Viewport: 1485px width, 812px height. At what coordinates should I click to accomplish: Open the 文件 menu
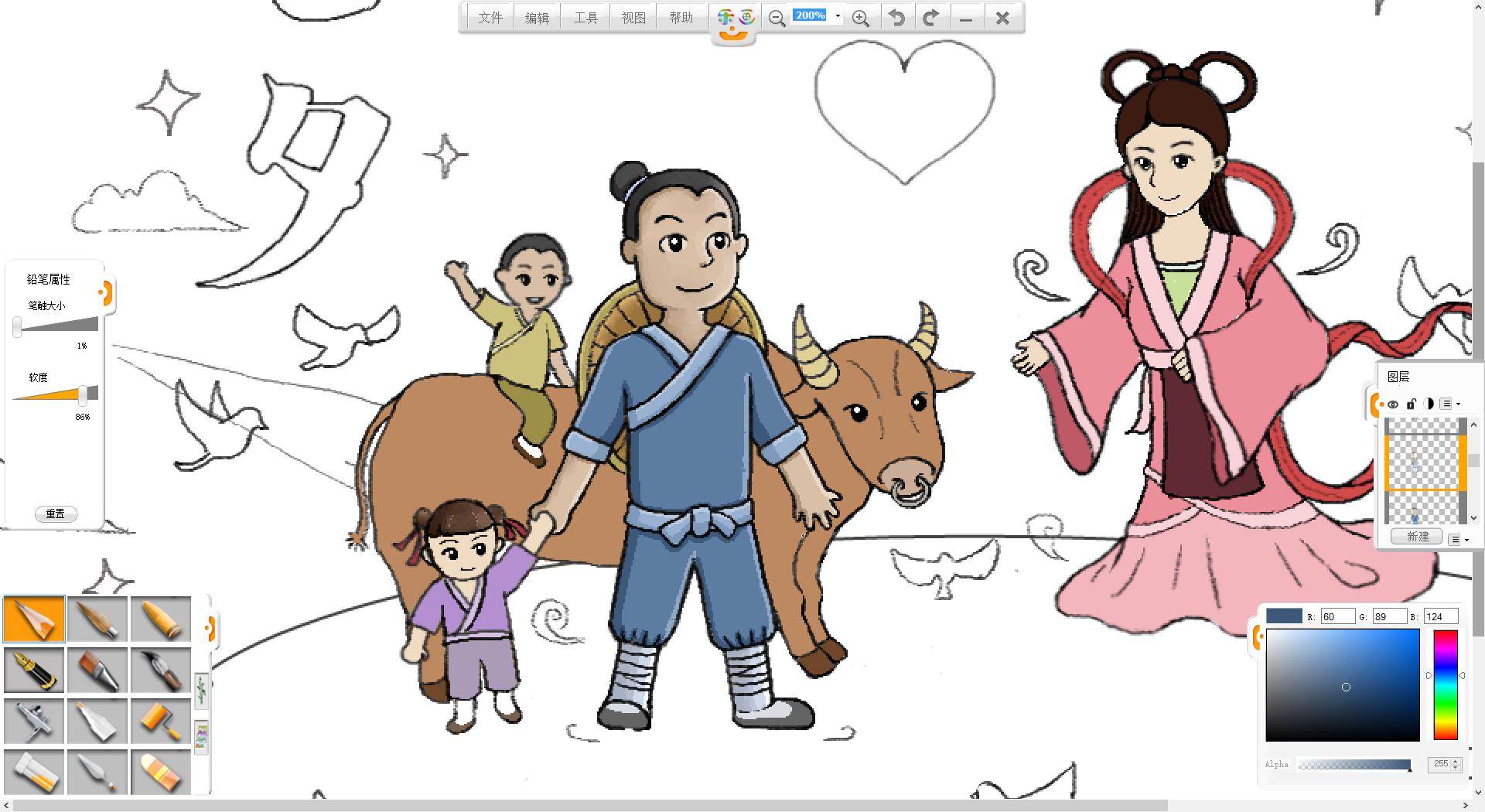(x=490, y=18)
